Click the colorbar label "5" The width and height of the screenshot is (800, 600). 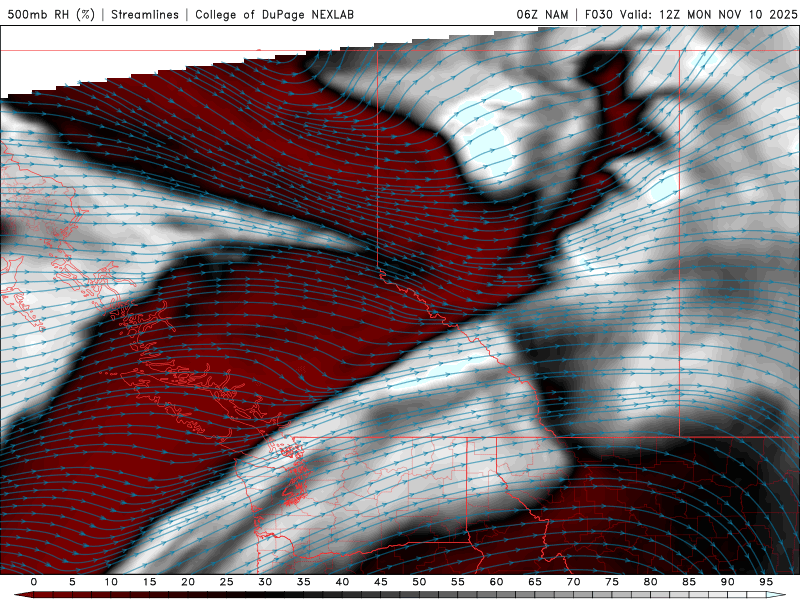(72, 582)
